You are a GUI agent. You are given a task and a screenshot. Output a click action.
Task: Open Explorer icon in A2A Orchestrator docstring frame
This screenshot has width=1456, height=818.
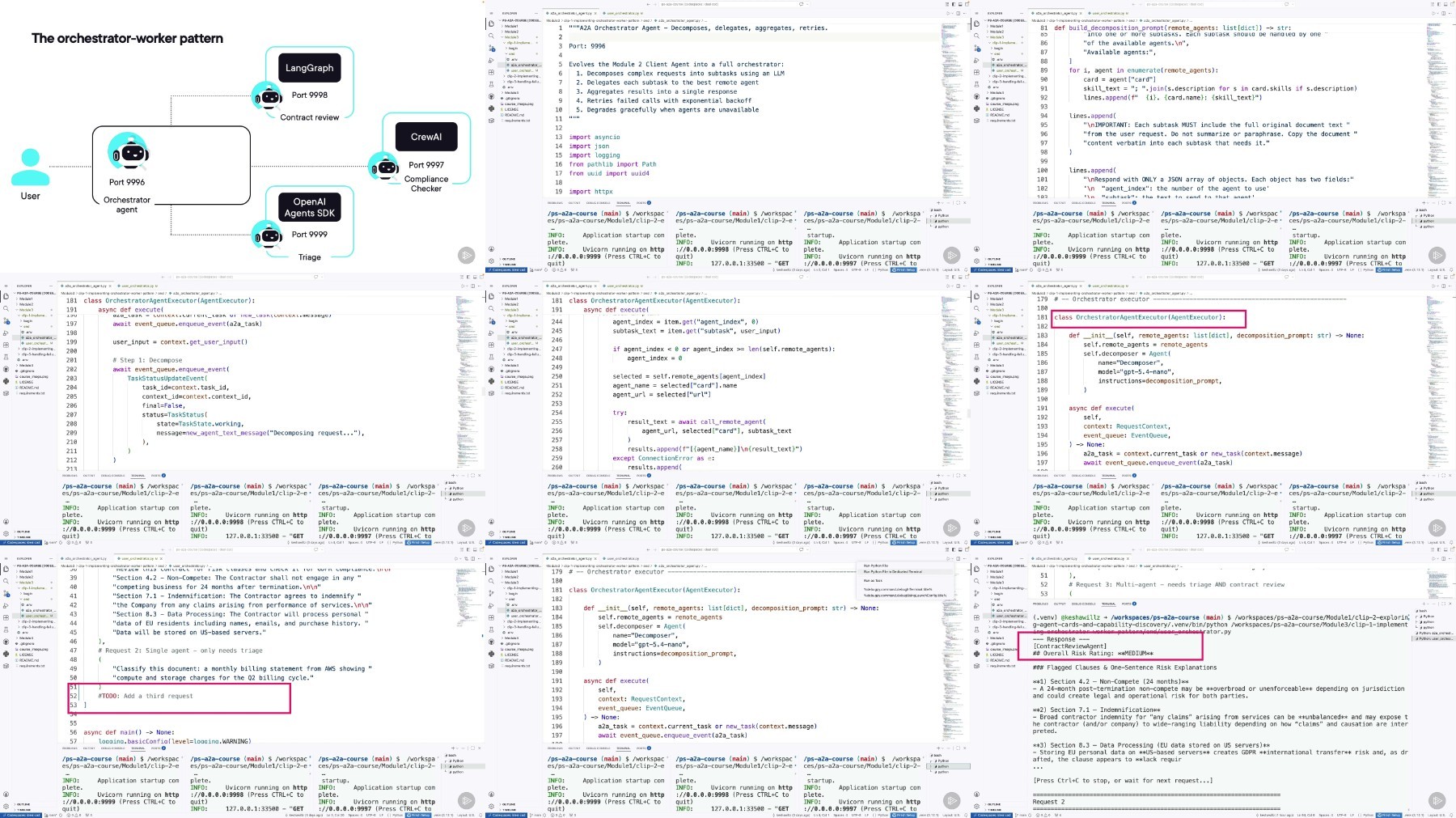[492, 23]
